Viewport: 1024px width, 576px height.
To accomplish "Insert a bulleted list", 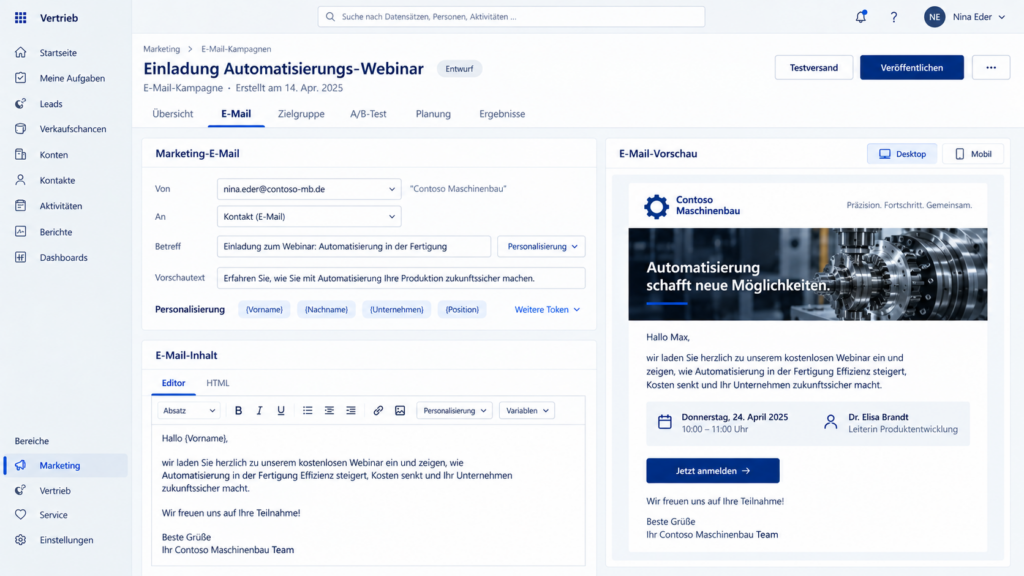I will tap(308, 411).
